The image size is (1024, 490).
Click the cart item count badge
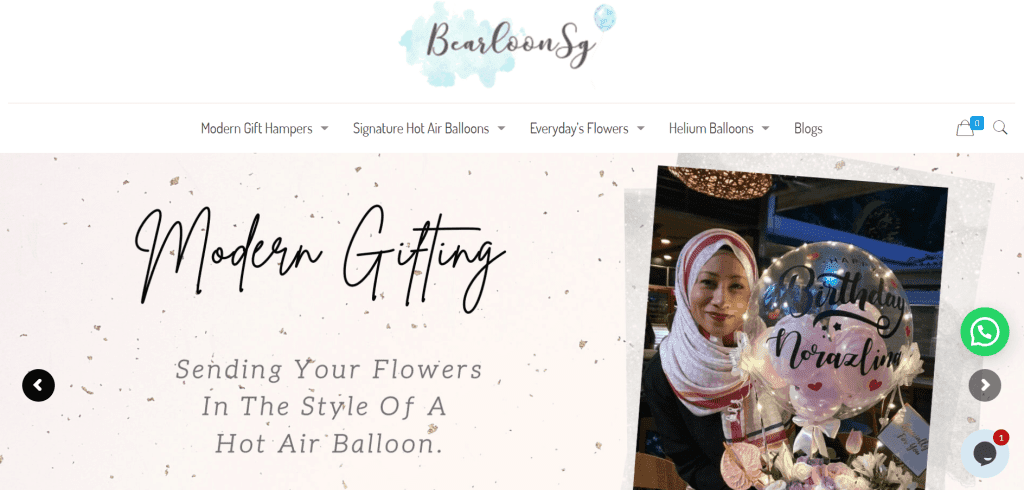pyautogui.click(x=977, y=122)
